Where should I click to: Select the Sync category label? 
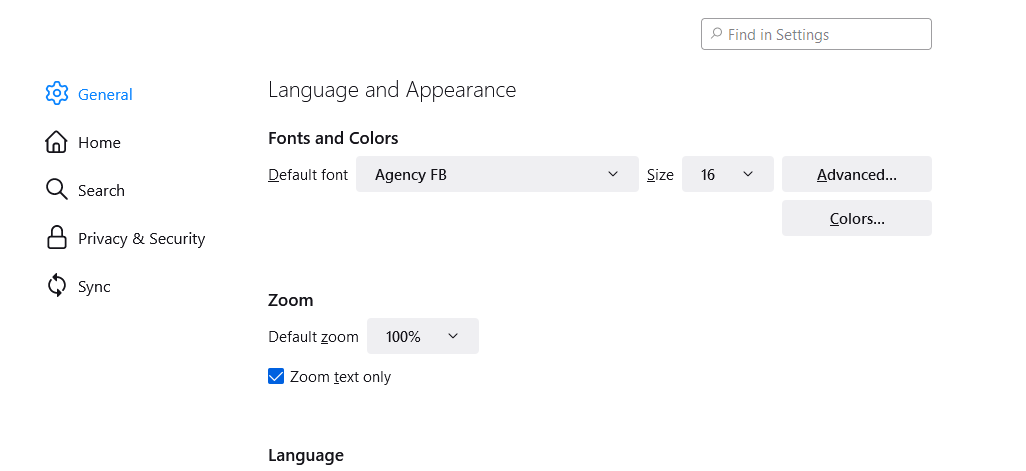tap(94, 287)
